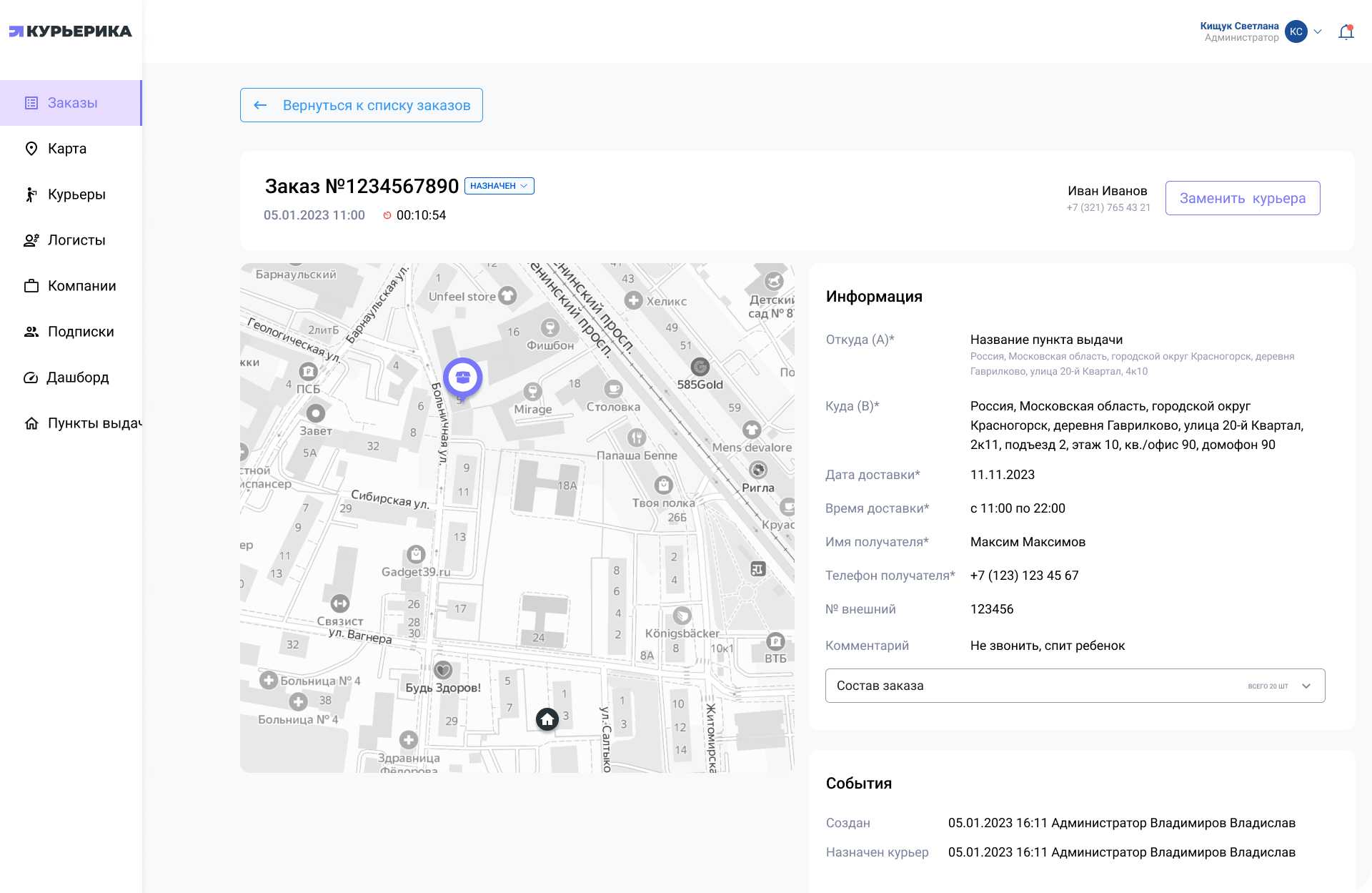Click the purple pickup point map pin
This screenshot has height=893, width=1372.
tap(462, 378)
